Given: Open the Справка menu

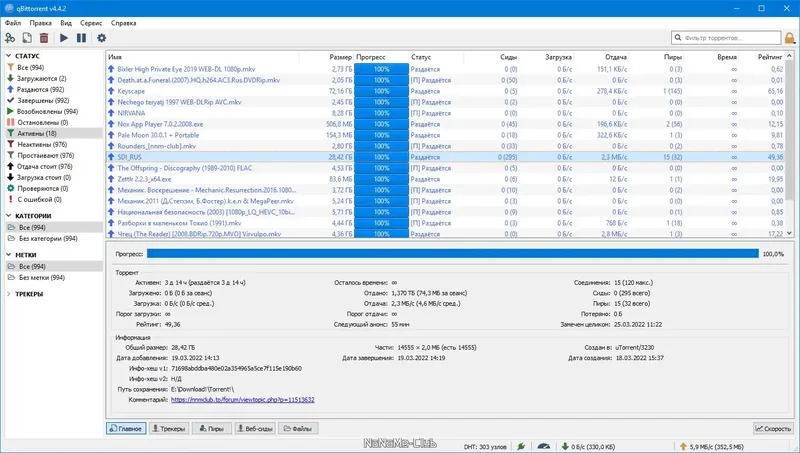Looking at the screenshot, I should point(123,23).
